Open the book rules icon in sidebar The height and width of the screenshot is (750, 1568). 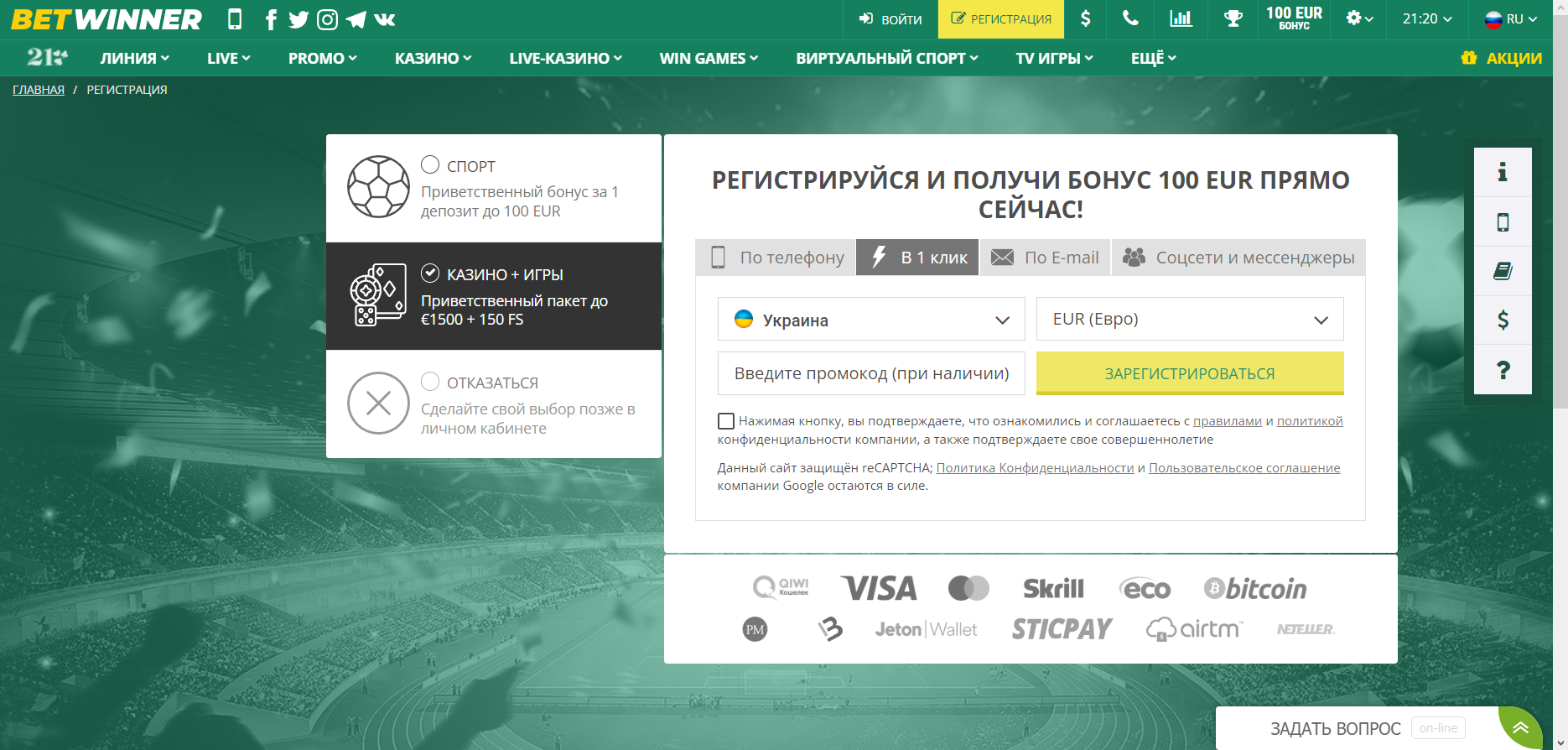1503,271
